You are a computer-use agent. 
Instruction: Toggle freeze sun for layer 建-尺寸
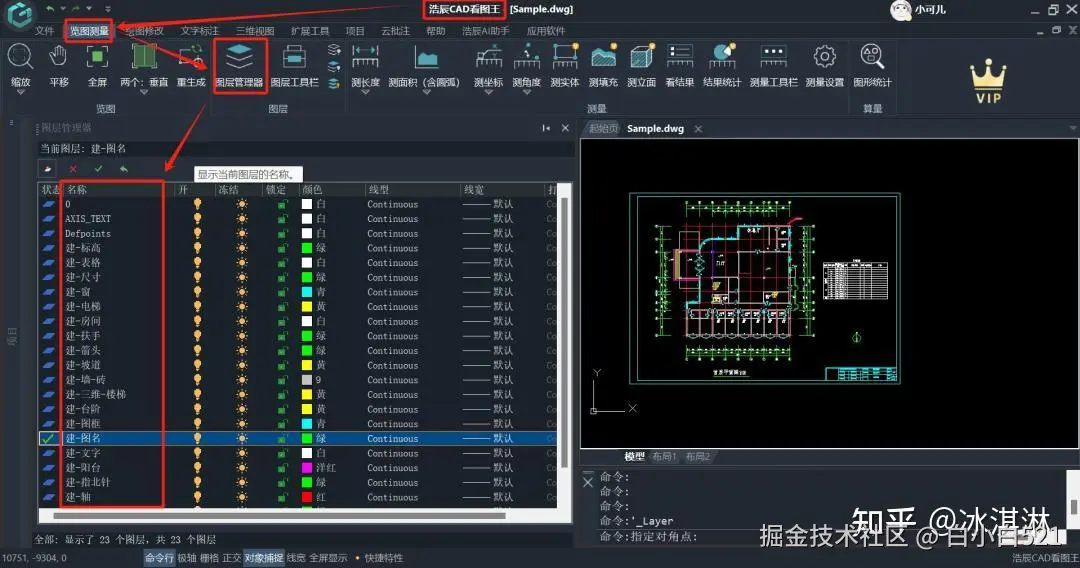click(242, 277)
